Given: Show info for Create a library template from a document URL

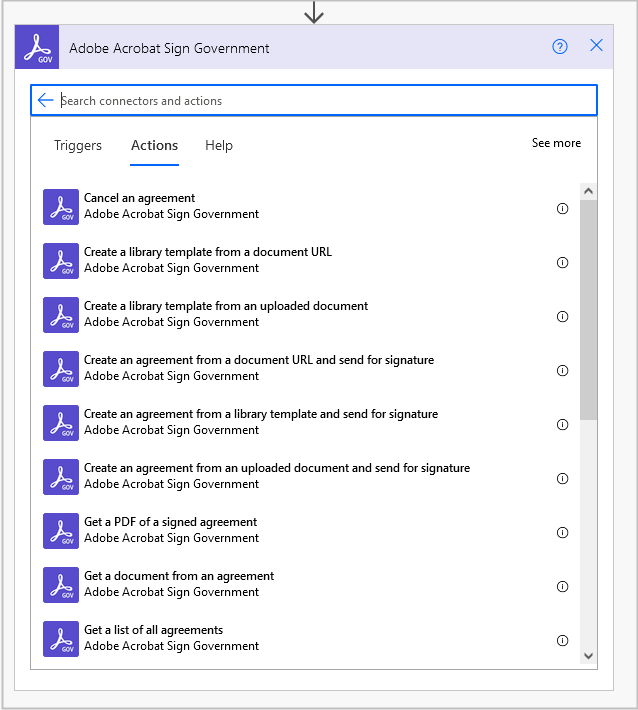Looking at the screenshot, I should pos(562,263).
